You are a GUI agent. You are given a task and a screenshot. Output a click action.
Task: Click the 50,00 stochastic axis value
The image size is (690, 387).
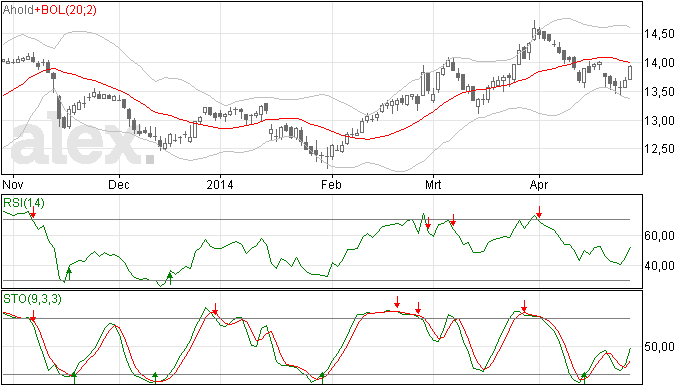tap(659, 347)
